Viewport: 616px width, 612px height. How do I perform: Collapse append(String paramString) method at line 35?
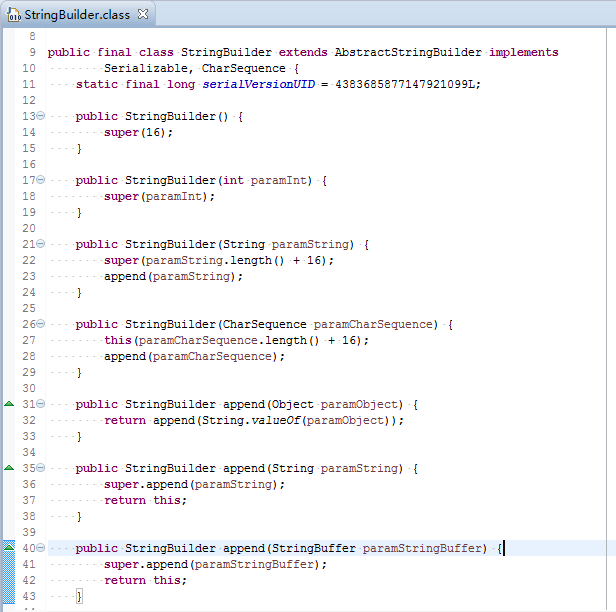pyautogui.click(x=40, y=468)
